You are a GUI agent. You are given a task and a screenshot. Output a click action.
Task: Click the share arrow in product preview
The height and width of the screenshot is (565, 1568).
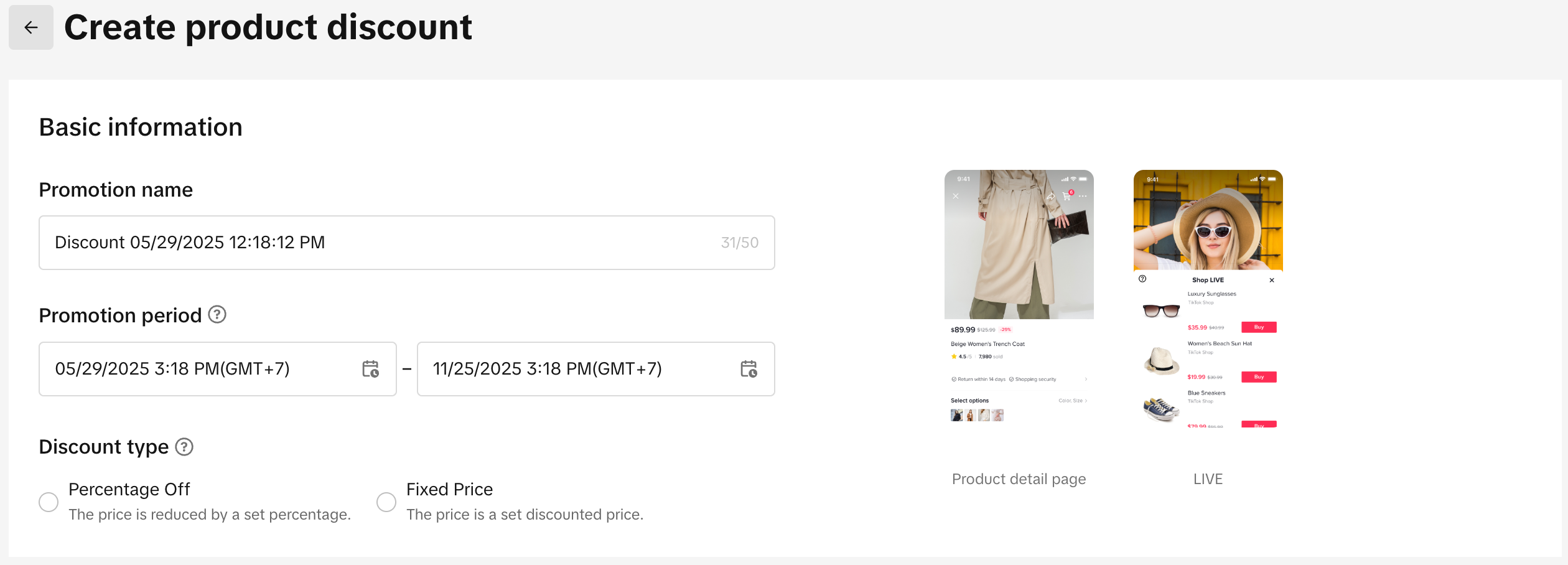(1051, 196)
